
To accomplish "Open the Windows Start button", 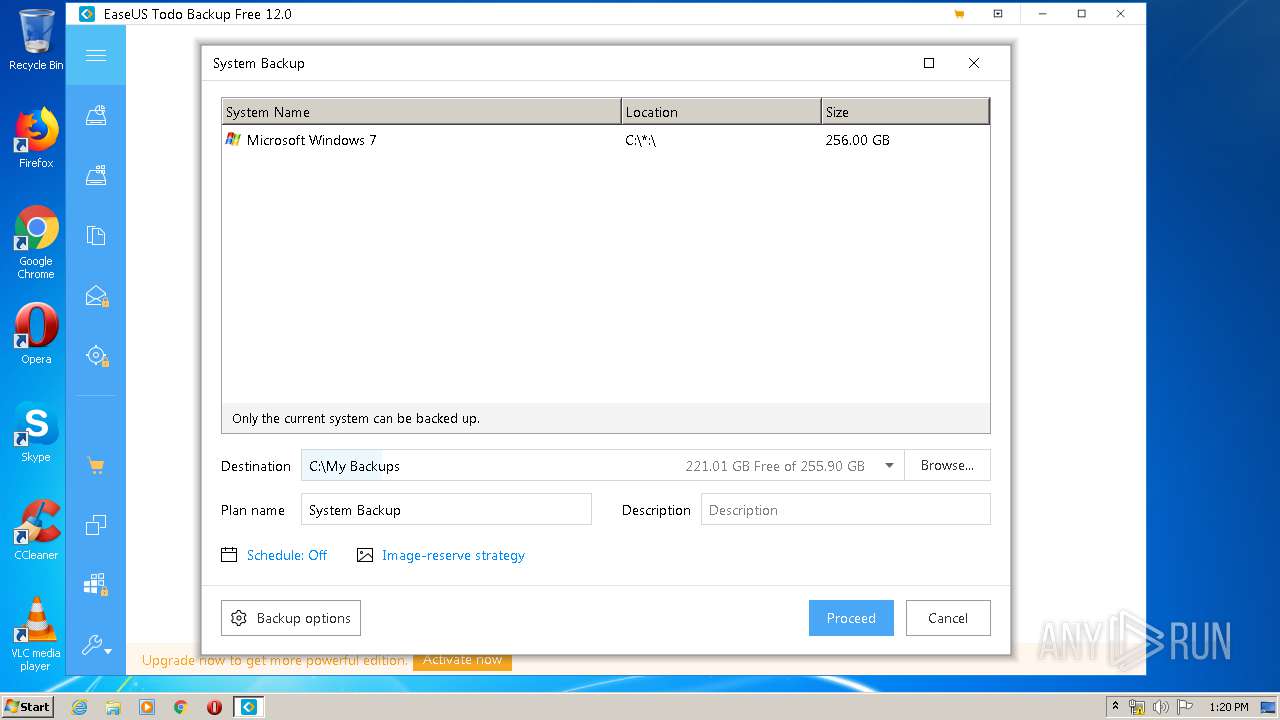I will click(x=27, y=707).
